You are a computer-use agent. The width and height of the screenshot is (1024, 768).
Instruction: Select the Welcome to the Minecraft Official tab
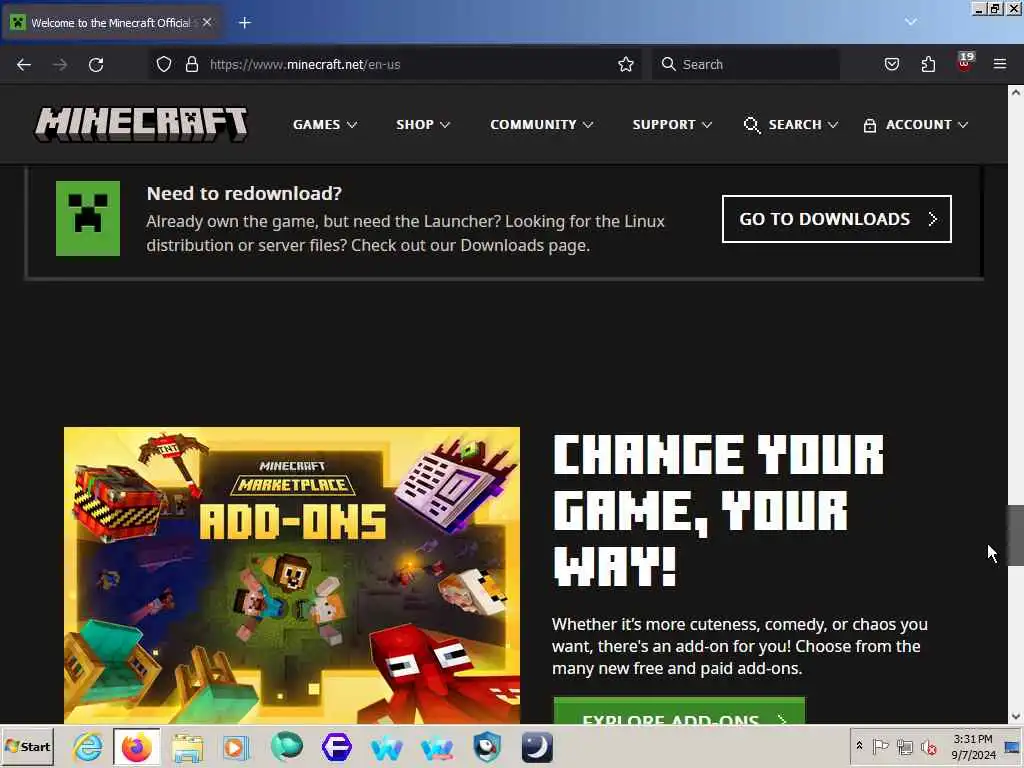[111, 23]
